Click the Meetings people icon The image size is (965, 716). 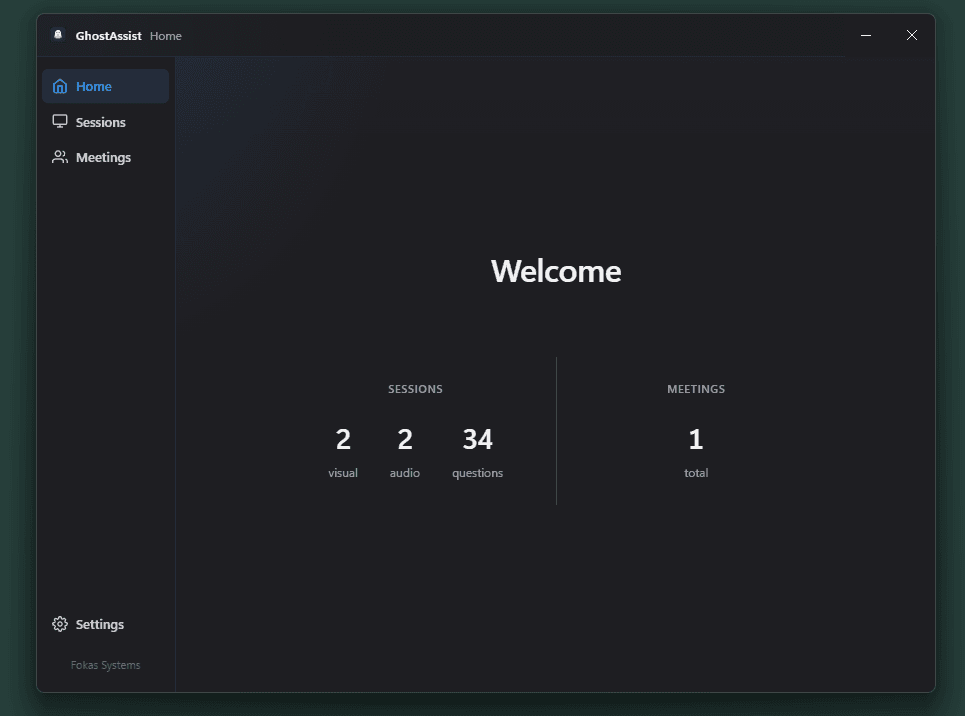pyautogui.click(x=60, y=157)
